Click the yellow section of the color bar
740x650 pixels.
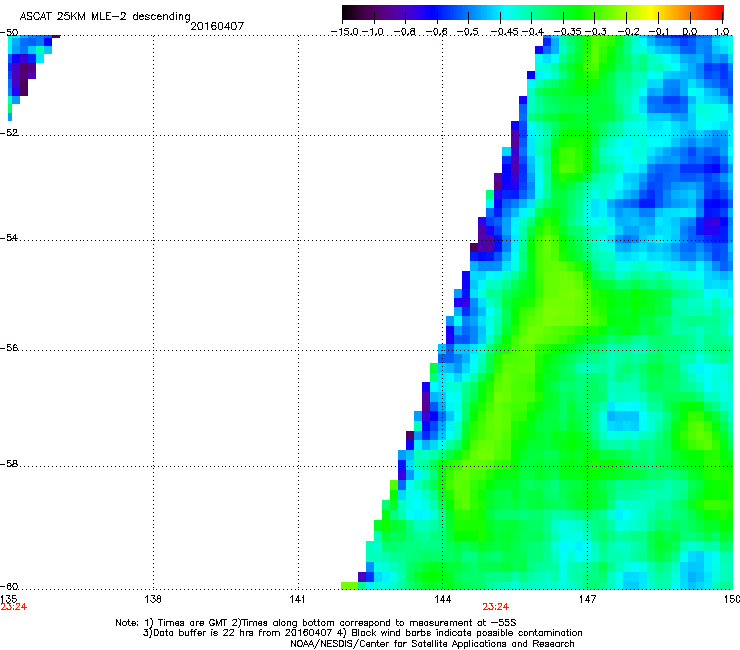(x=650, y=12)
